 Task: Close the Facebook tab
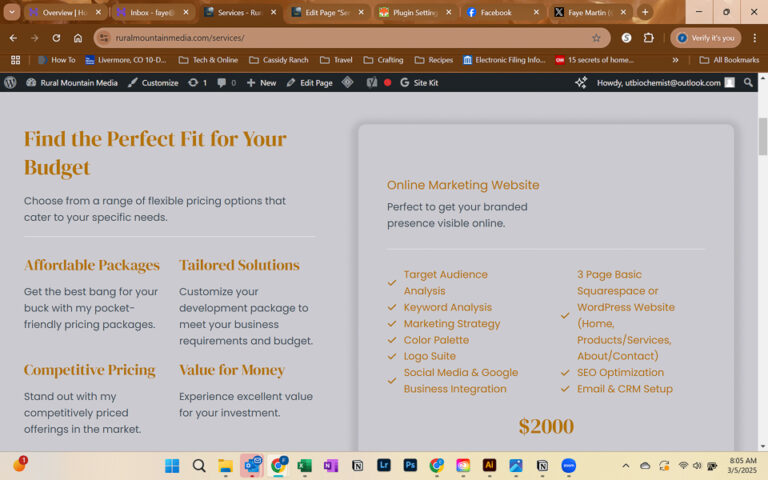tap(536, 12)
